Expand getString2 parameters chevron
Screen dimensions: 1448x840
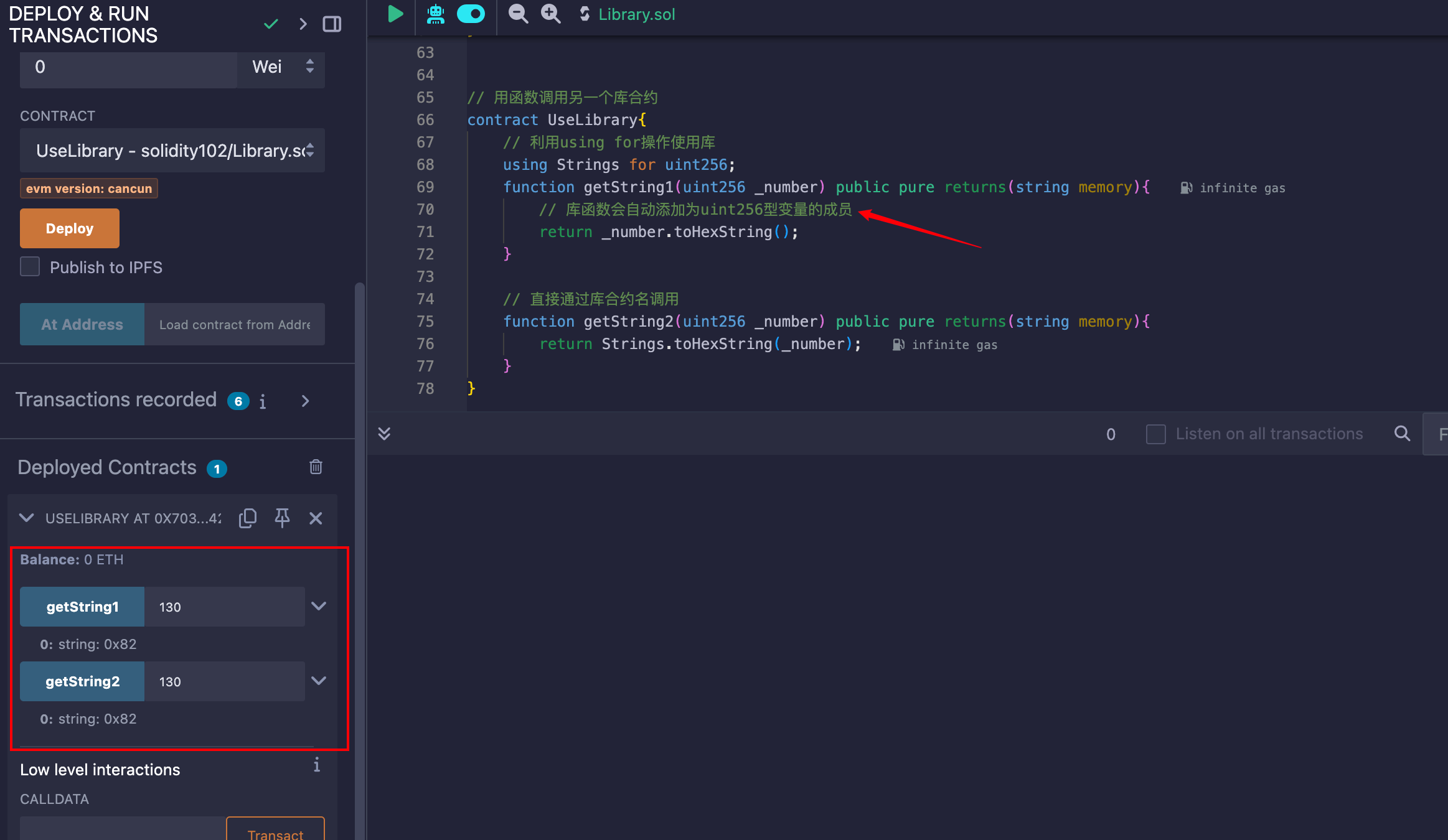(x=319, y=681)
